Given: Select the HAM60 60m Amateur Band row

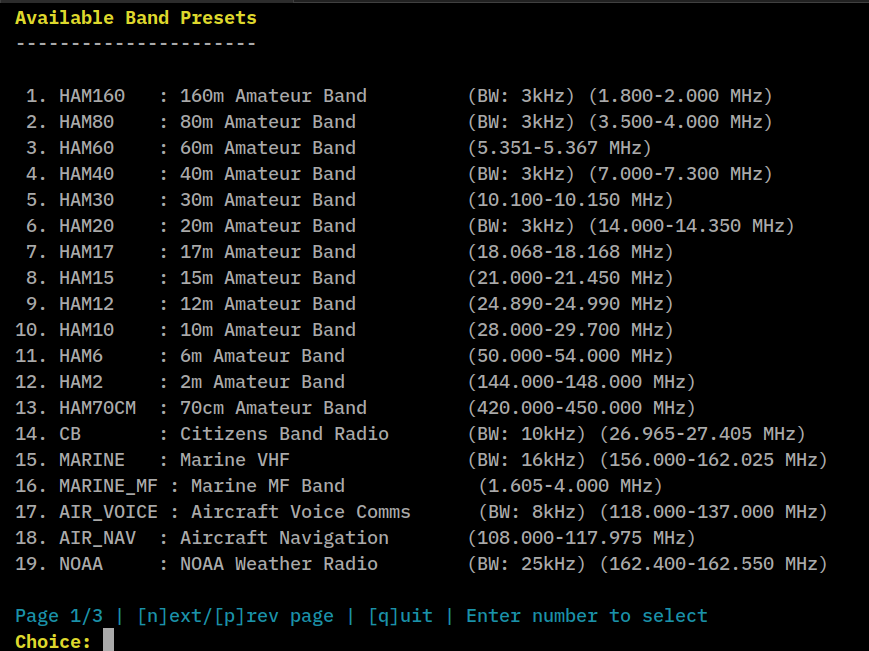Looking at the screenshot, I should pyautogui.click(x=339, y=148).
